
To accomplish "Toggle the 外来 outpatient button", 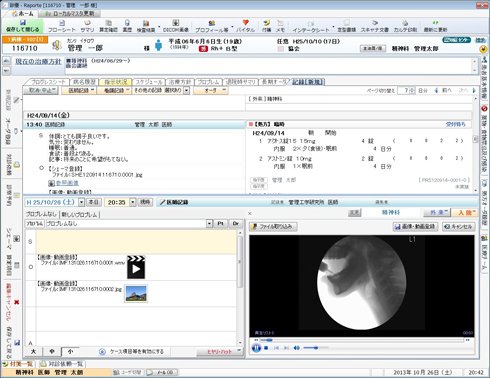I will [x=437, y=212].
